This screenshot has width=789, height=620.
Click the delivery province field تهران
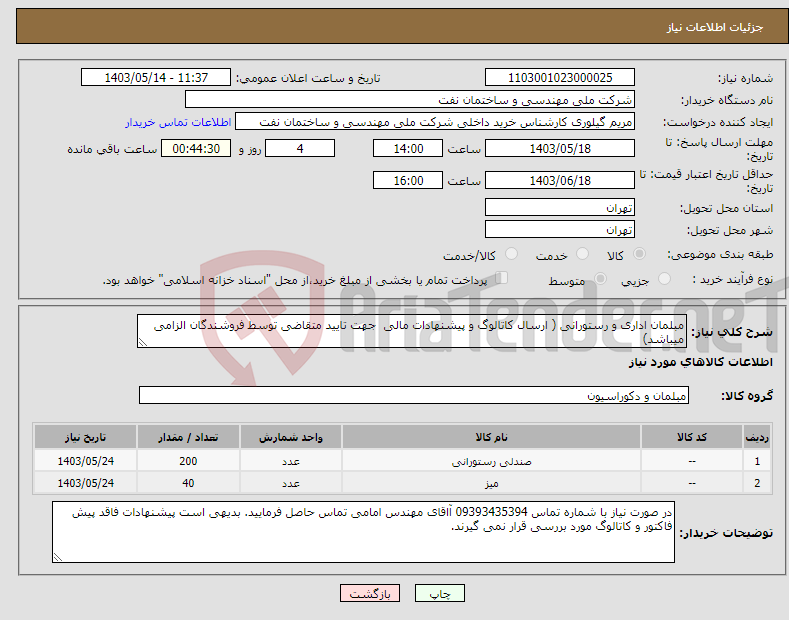point(560,207)
